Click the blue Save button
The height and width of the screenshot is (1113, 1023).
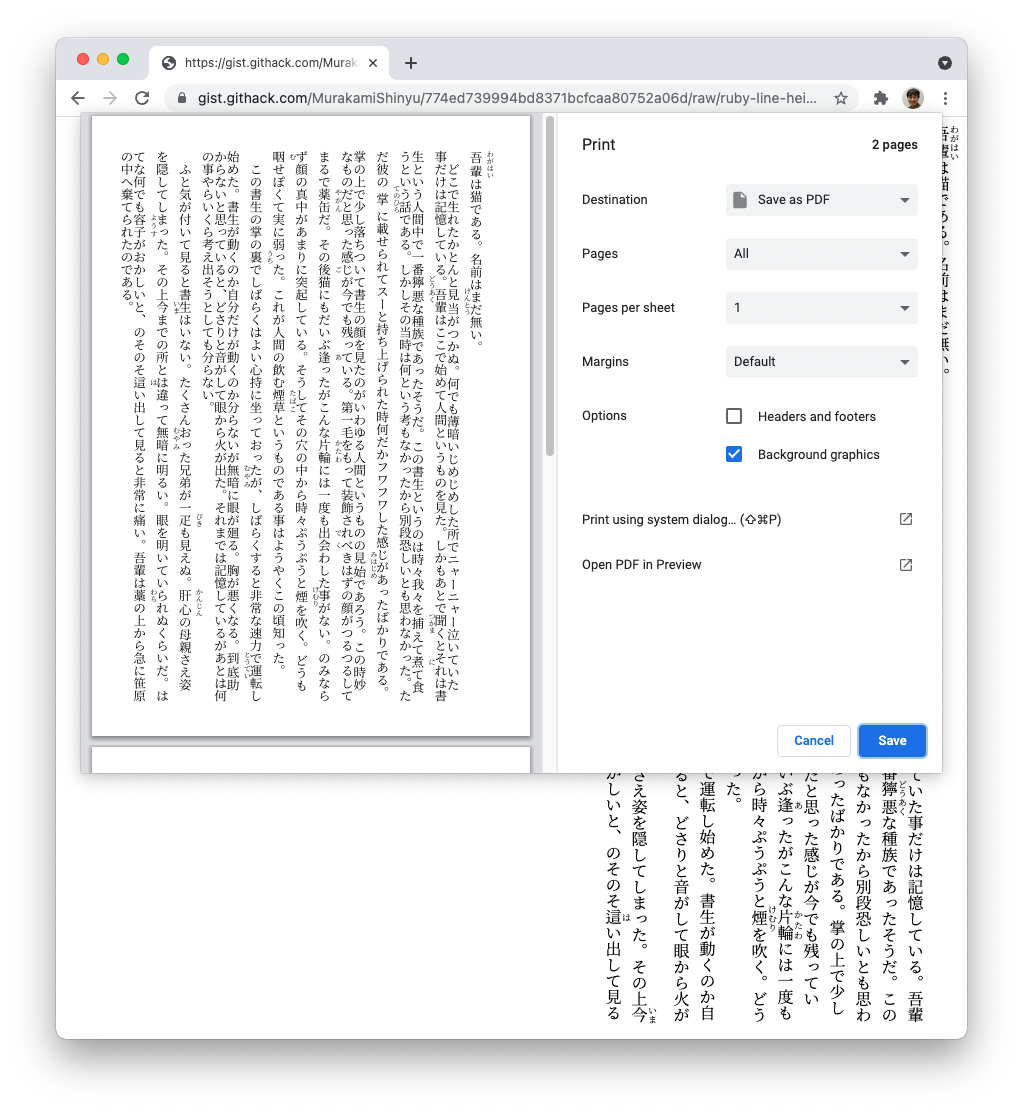(x=892, y=740)
